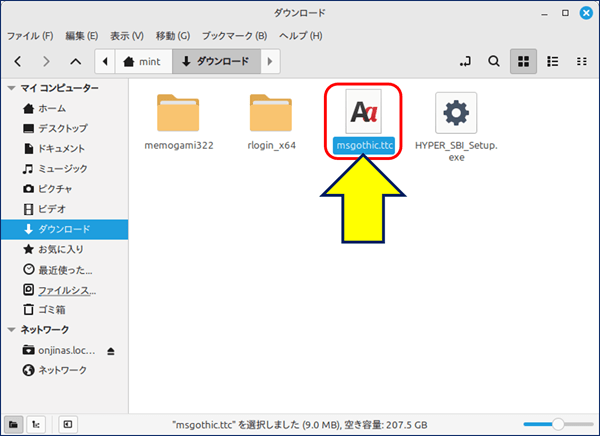Select the HYPER_SBI_Setup.exe gear icon
Image resolution: width=600 pixels, height=436 pixels.
point(456,113)
